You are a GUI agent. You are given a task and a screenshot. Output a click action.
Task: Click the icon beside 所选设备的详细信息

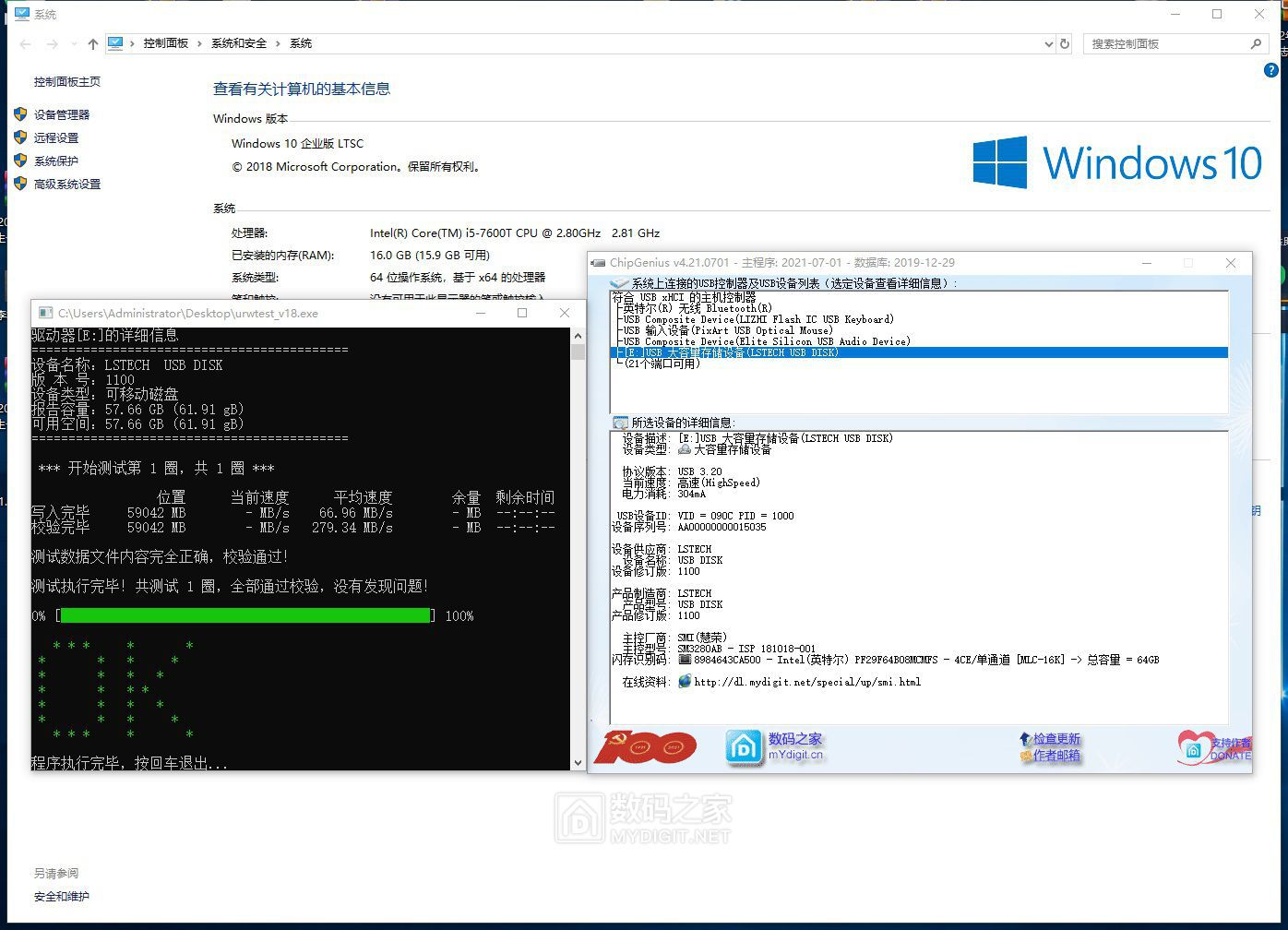click(620, 423)
